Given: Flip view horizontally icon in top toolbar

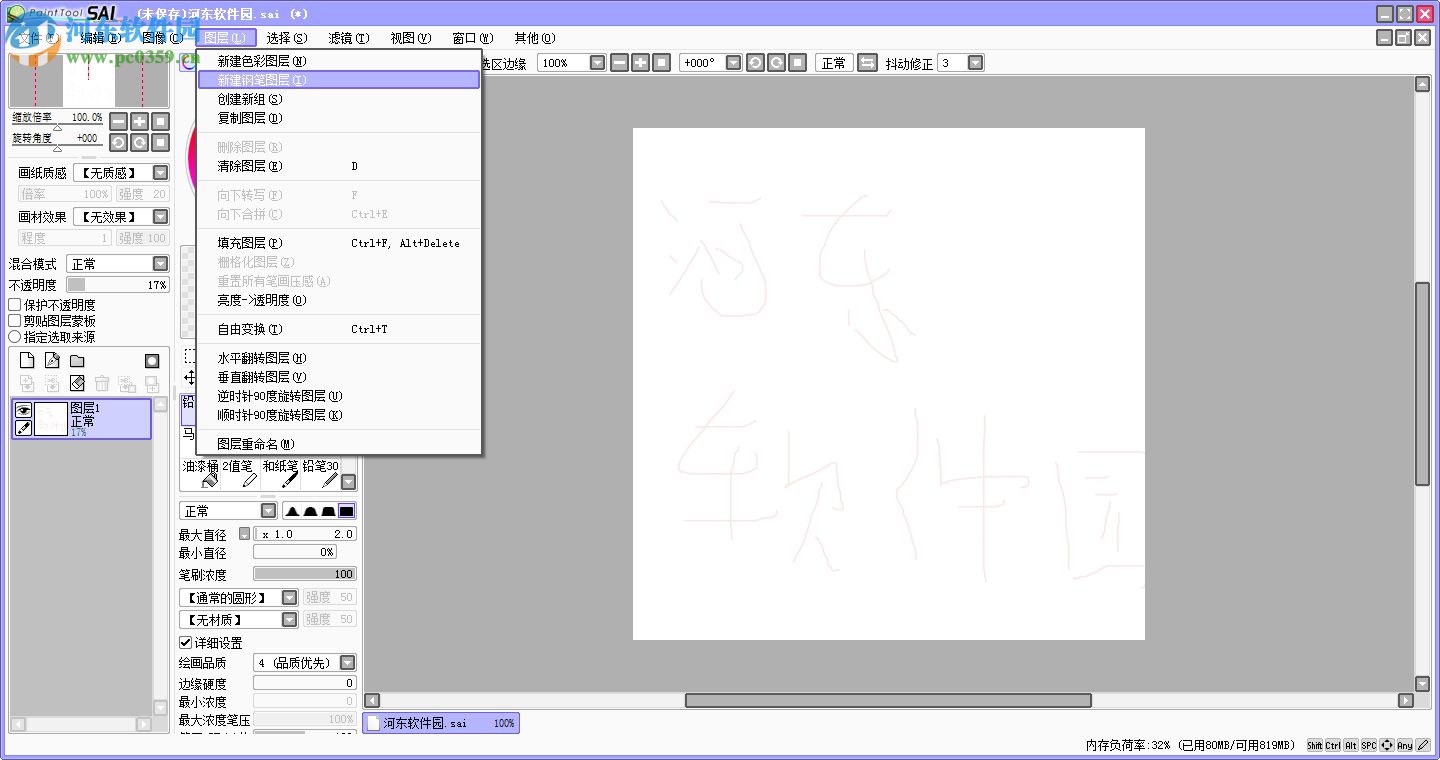Looking at the screenshot, I should [867, 62].
